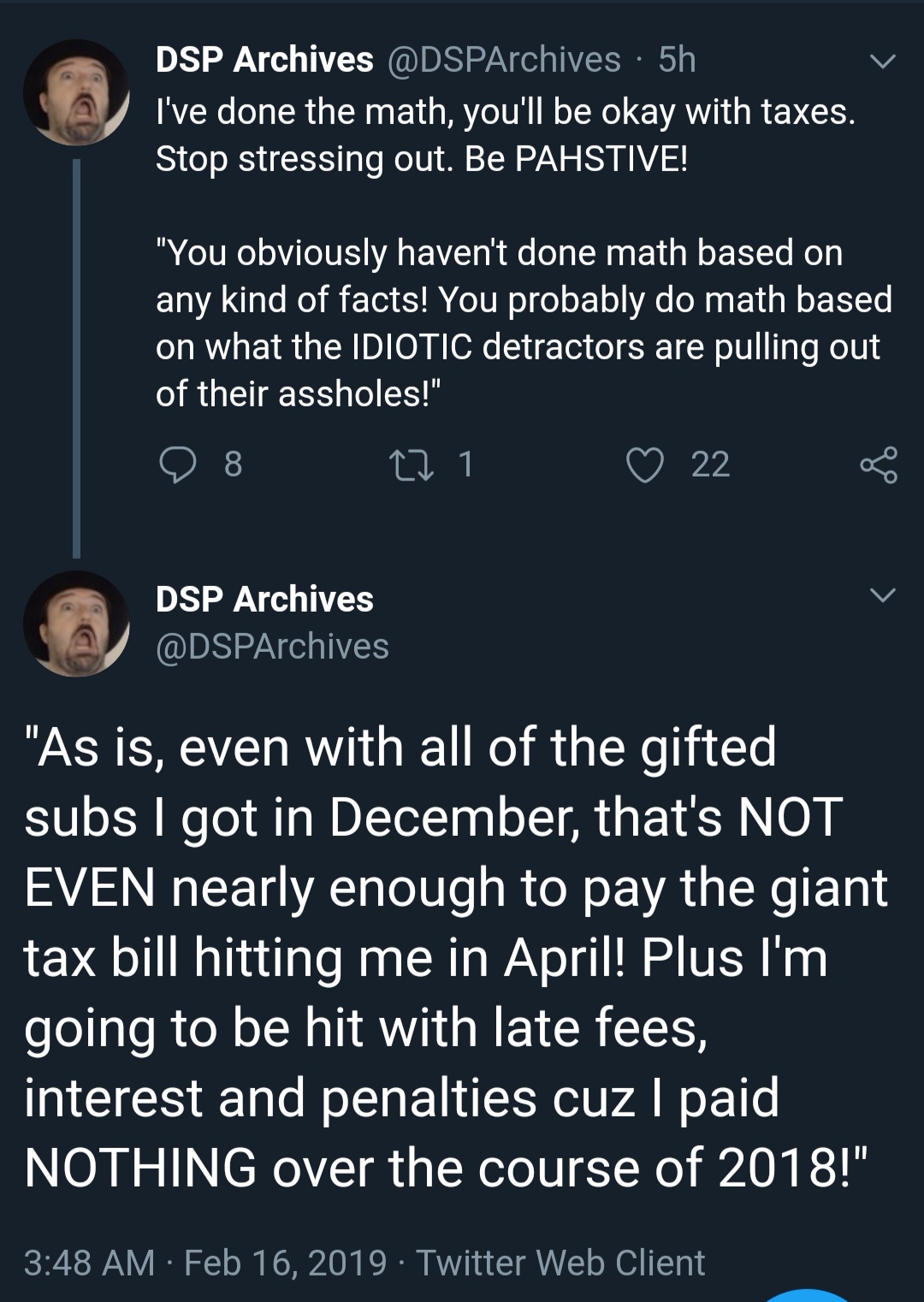
Task: Open the second DSP Archives profile avatar
Action: pos(75,624)
